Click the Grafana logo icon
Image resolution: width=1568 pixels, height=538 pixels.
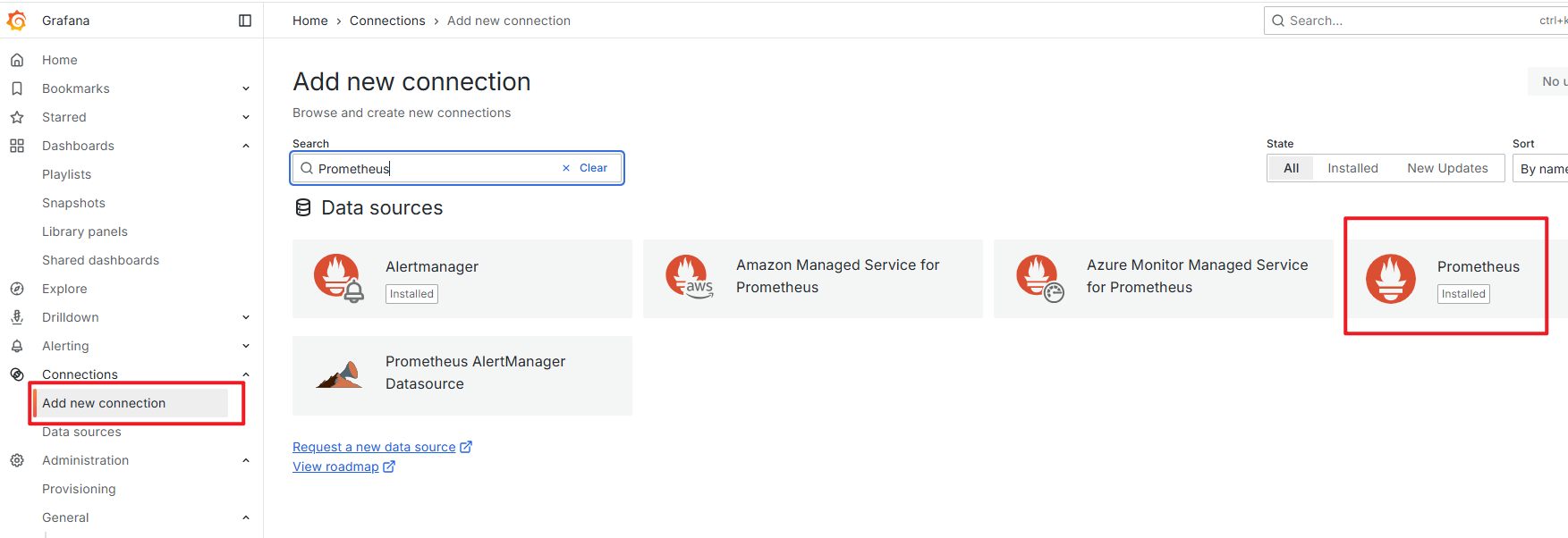pos(16,21)
